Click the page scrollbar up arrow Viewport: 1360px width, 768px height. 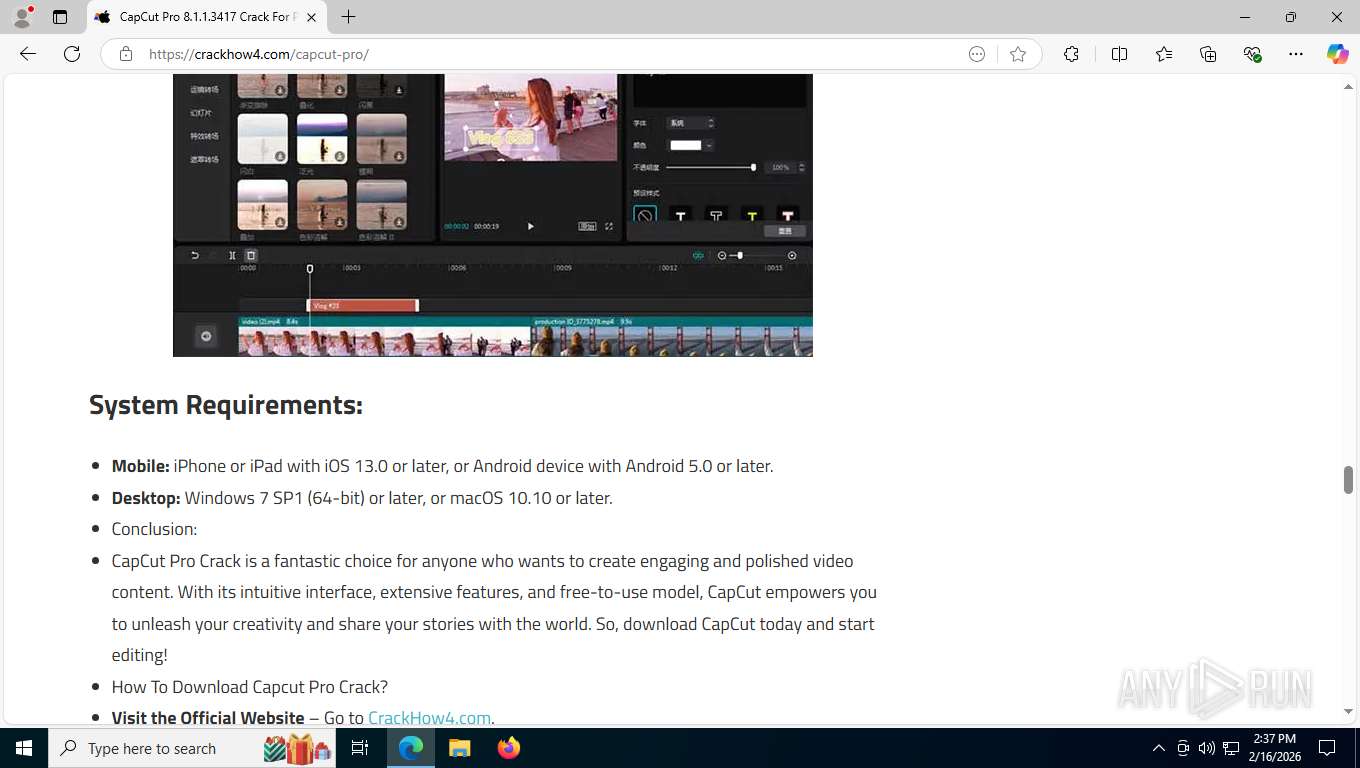(1348, 88)
